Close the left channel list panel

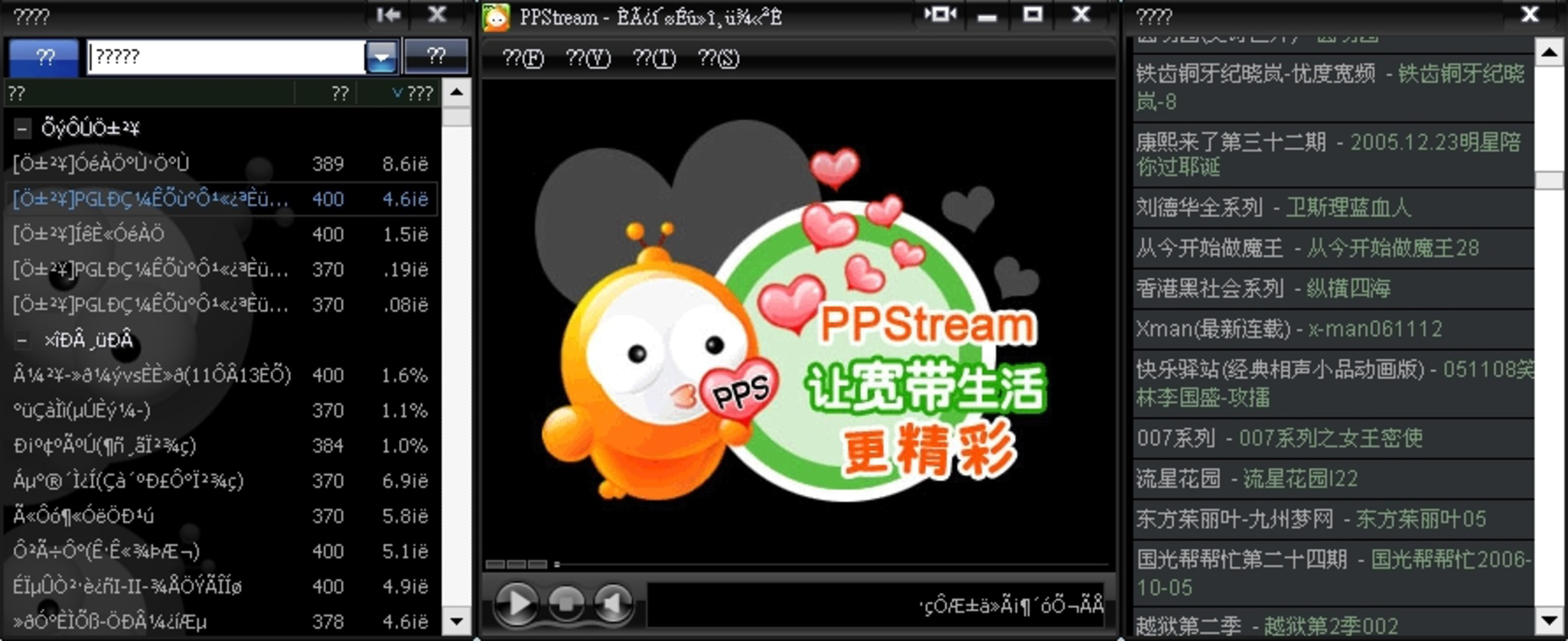436,14
